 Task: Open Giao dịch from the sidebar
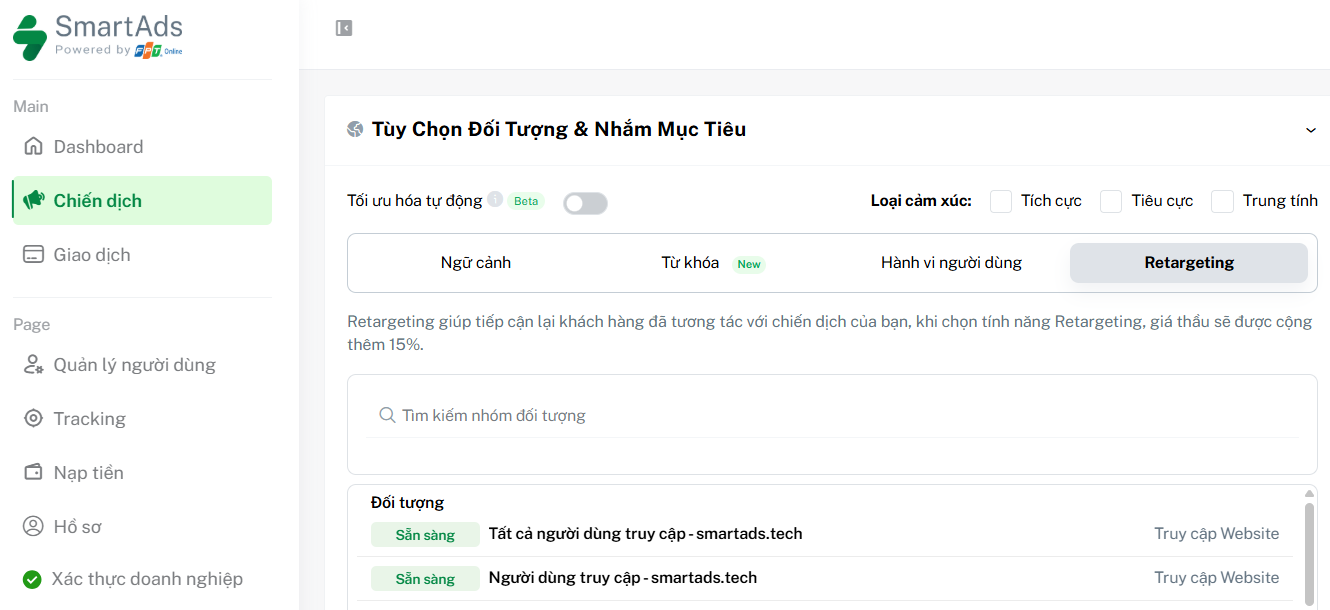tap(31, 254)
